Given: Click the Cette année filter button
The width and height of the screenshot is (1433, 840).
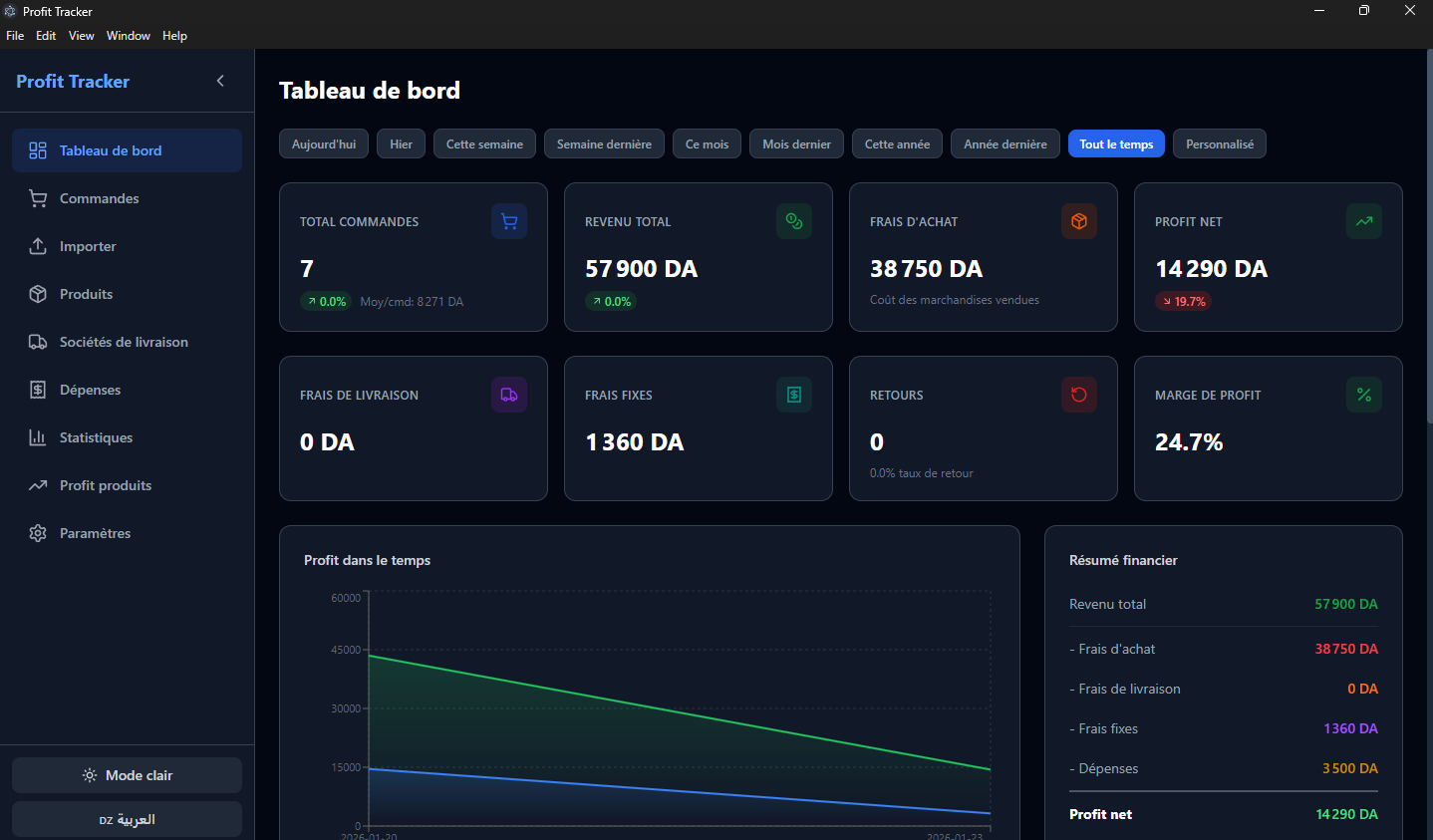Looking at the screenshot, I should (x=896, y=143).
